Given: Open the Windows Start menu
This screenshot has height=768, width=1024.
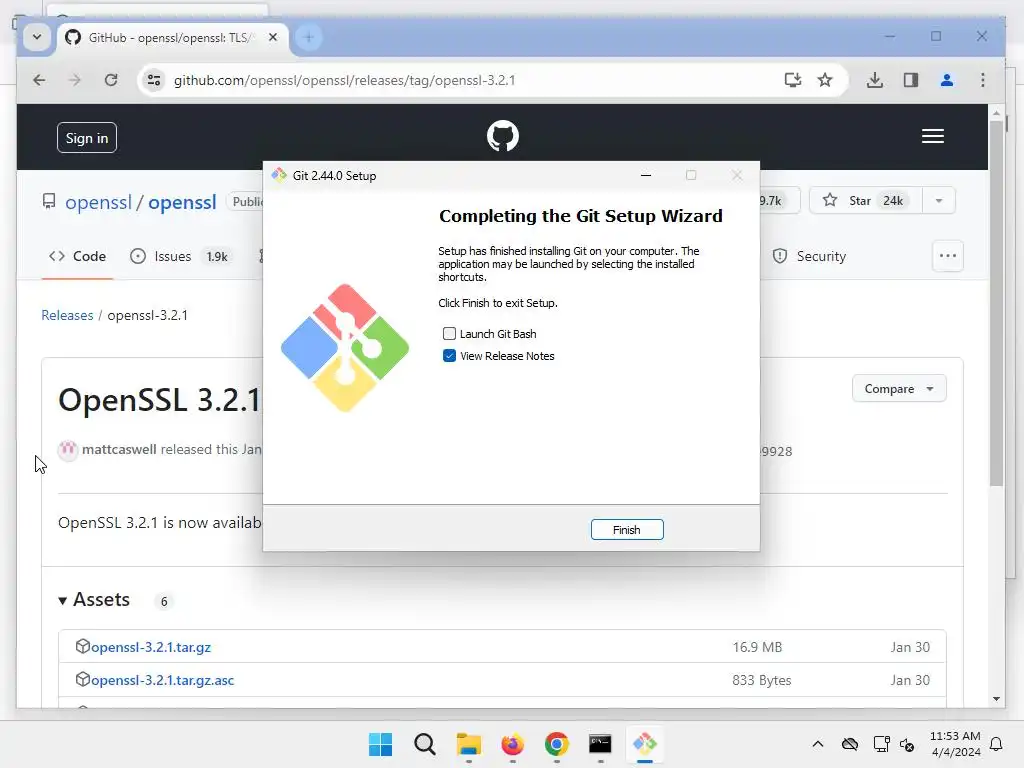Looking at the screenshot, I should [x=381, y=744].
